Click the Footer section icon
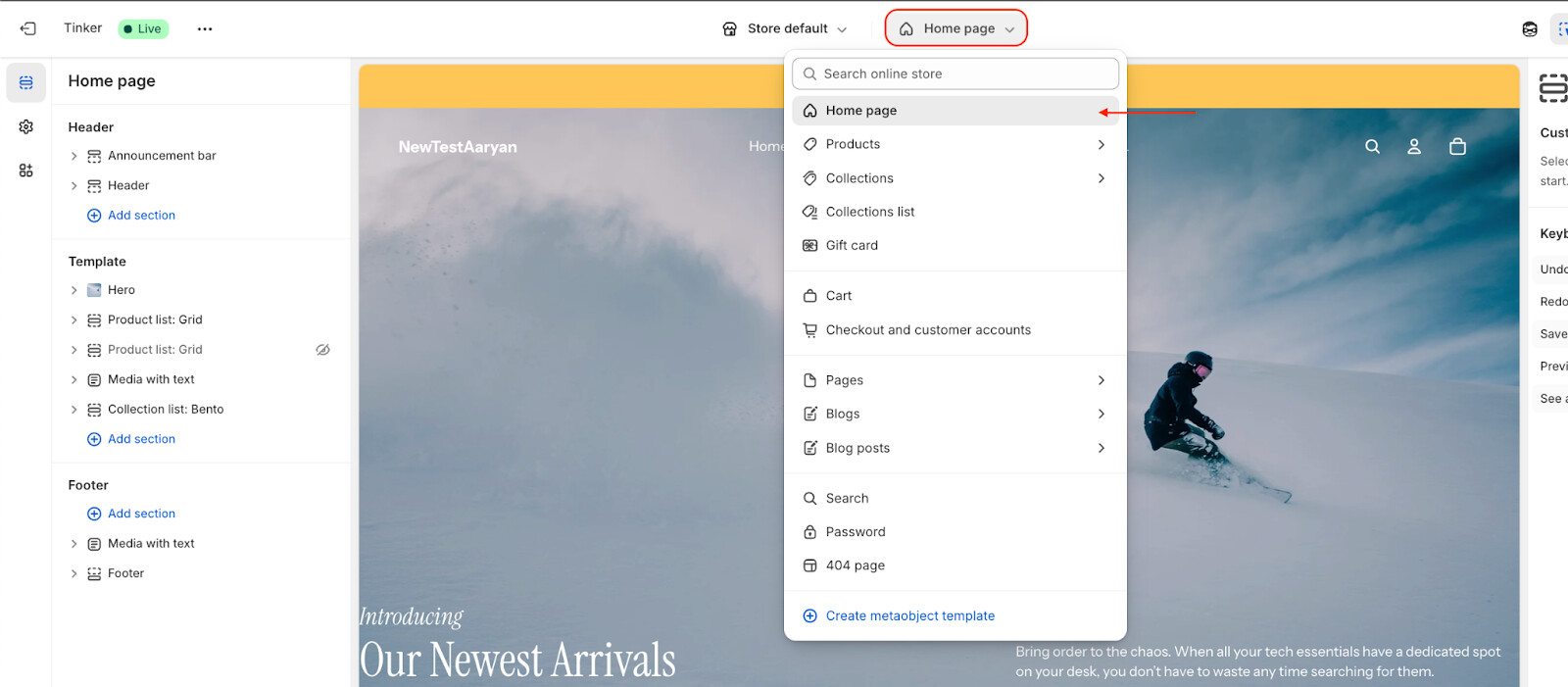Image resolution: width=1568 pixels, height=687 pixels. point(94,573)
